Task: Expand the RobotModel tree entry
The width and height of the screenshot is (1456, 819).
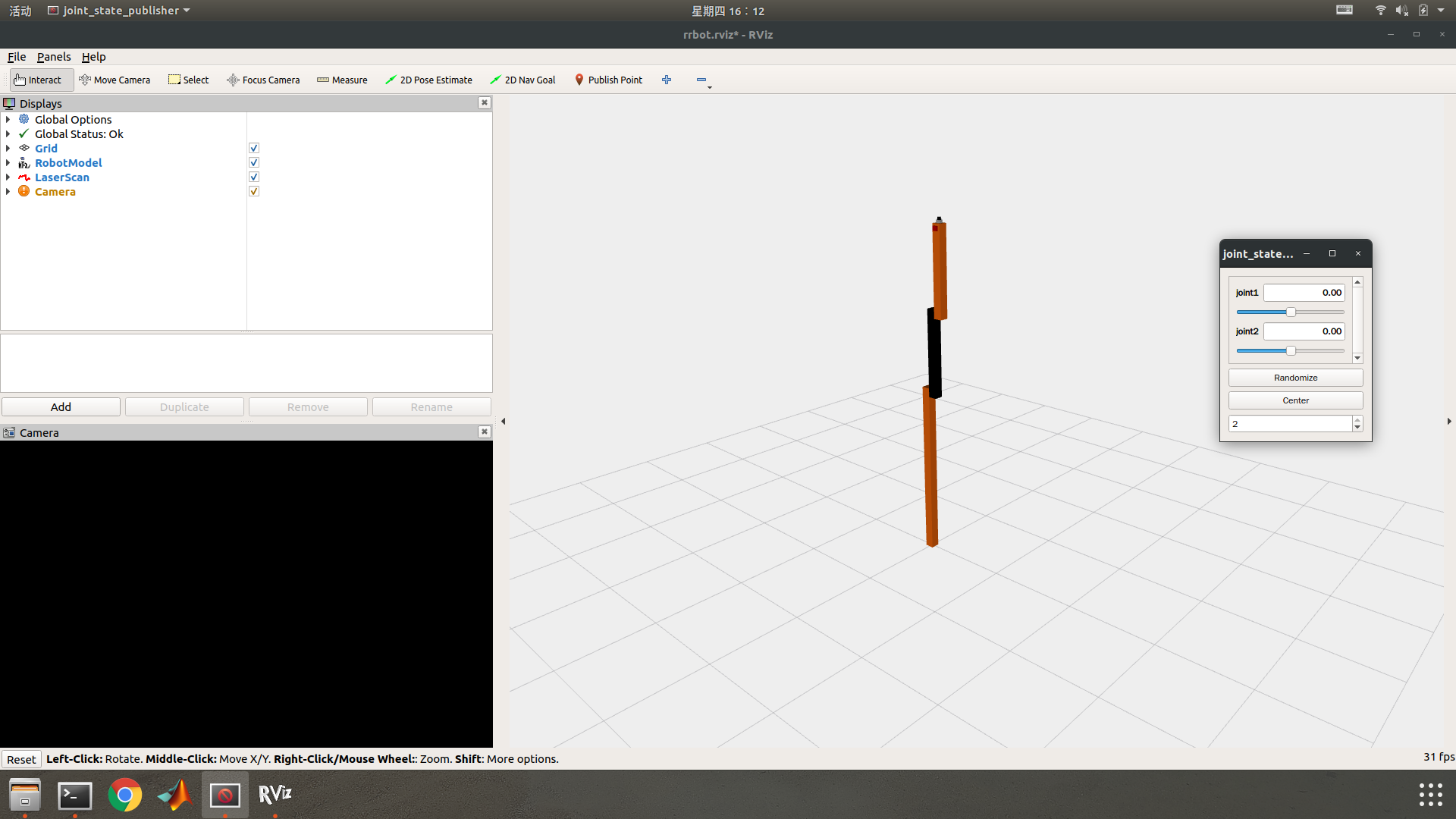Action: point(8,163)
